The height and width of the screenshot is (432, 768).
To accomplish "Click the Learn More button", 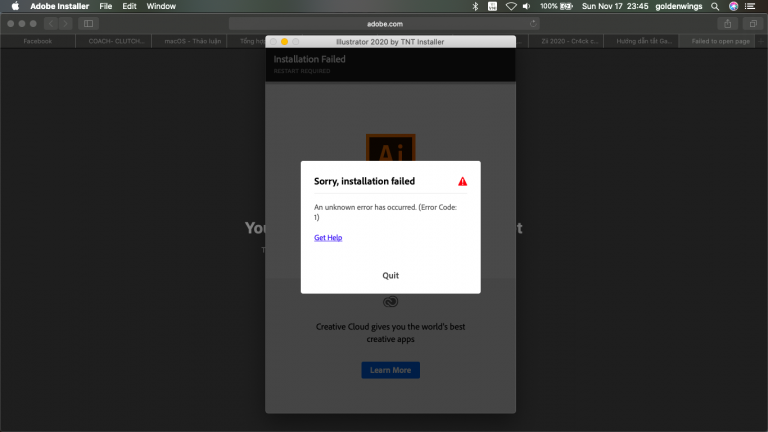I will click(x=390, y=370).
